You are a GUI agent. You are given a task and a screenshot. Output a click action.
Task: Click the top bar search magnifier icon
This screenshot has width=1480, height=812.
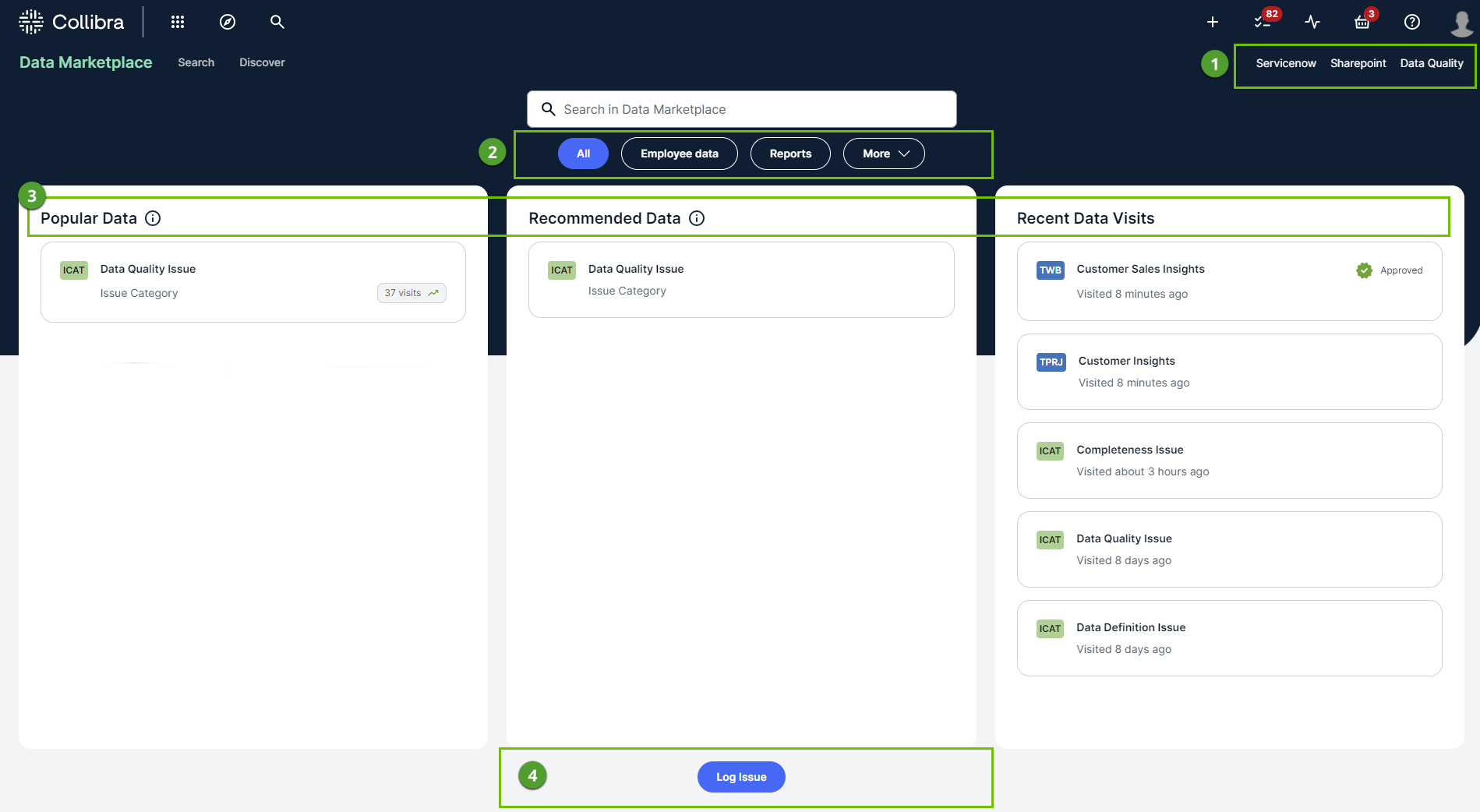[277, 22]
